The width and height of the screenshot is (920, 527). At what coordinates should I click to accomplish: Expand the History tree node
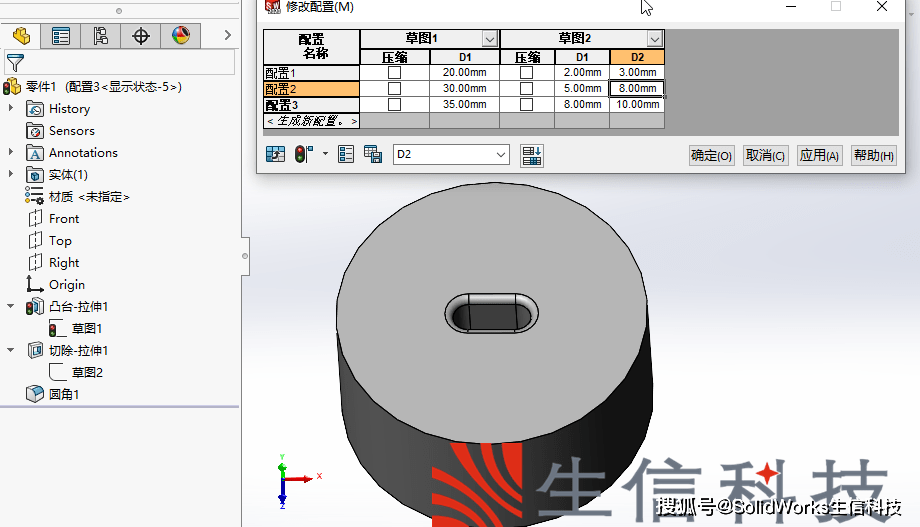11,109
